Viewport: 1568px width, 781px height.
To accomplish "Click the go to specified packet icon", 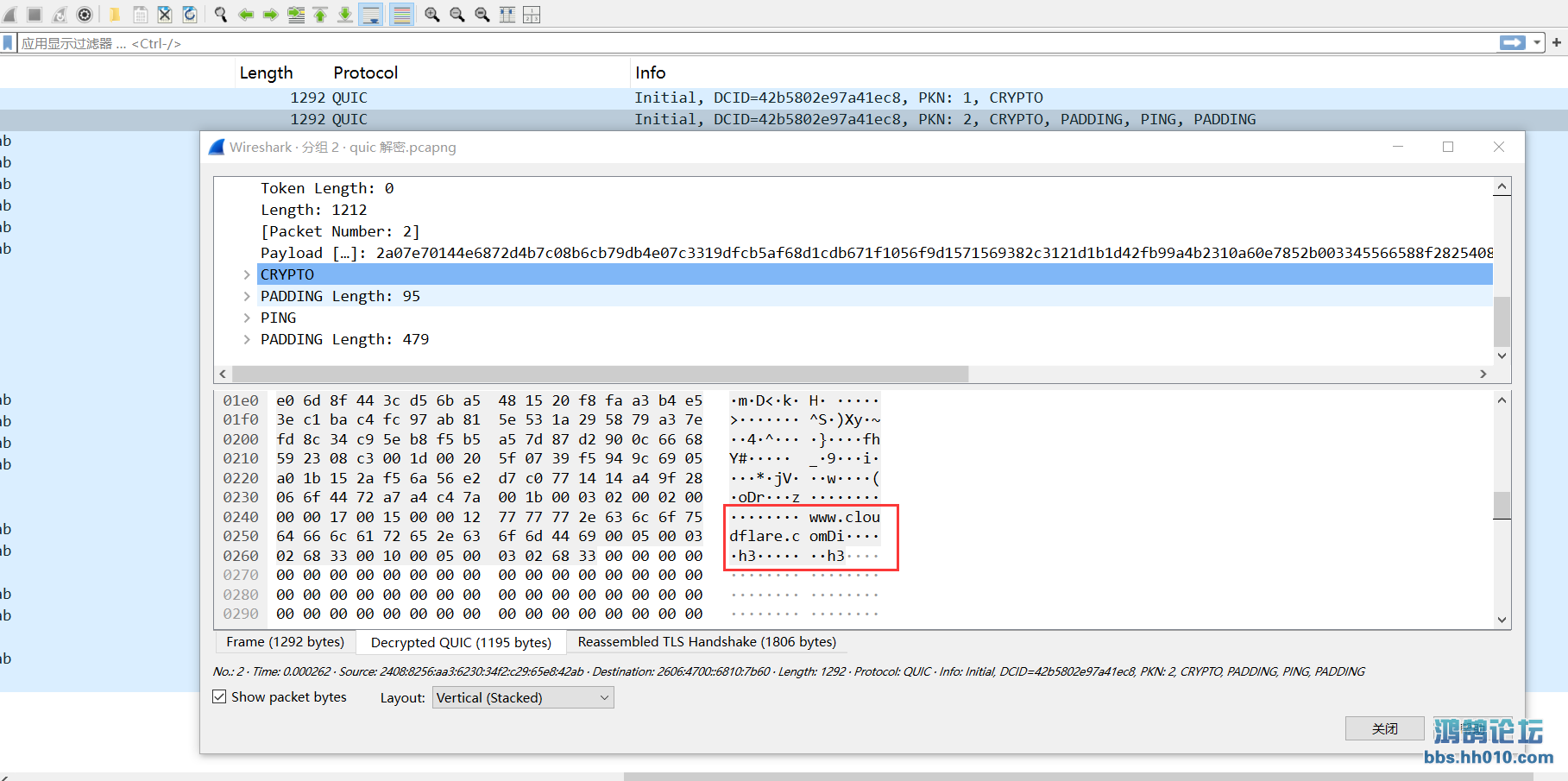I will (295, 15).
